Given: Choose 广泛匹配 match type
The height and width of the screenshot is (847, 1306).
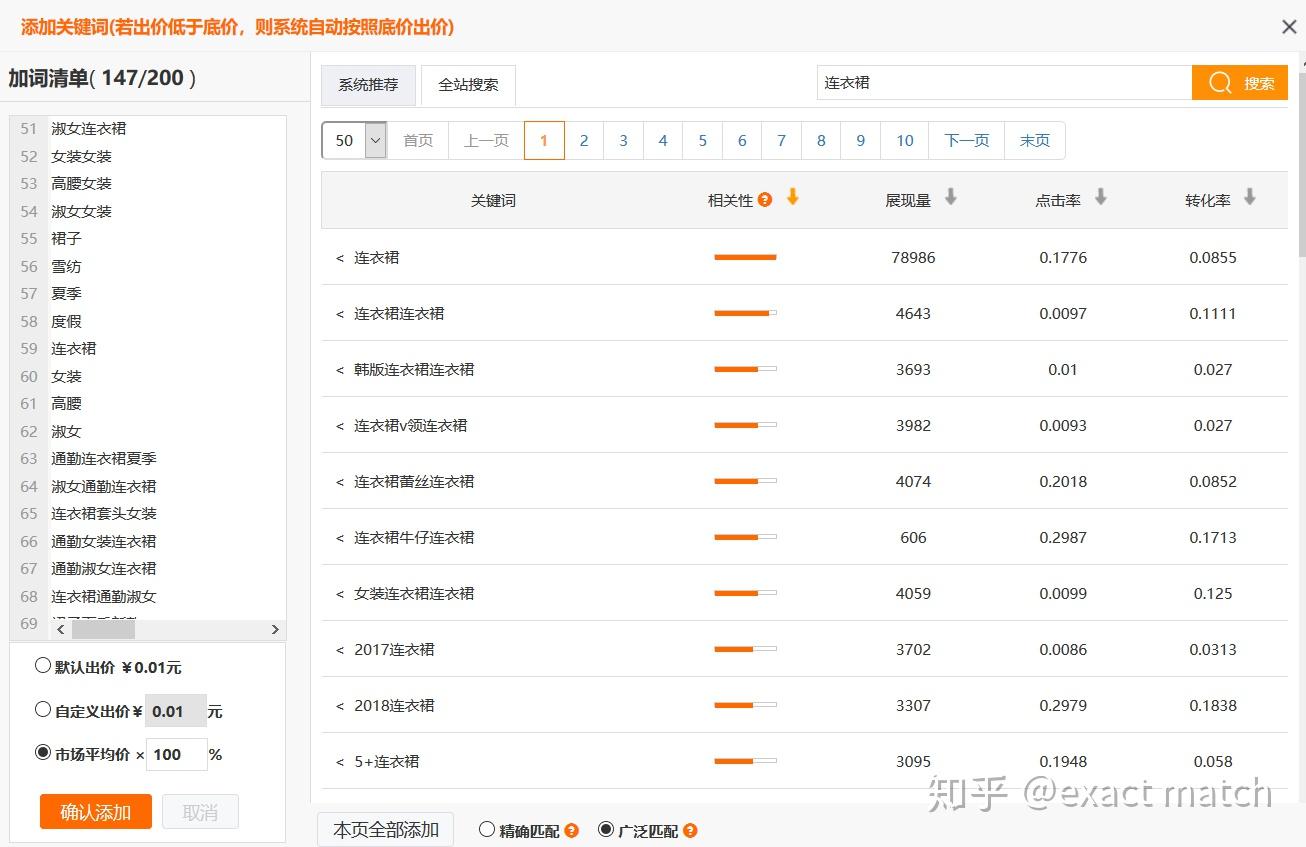Looking at the screenshot, I should click(x=605, y=829).
